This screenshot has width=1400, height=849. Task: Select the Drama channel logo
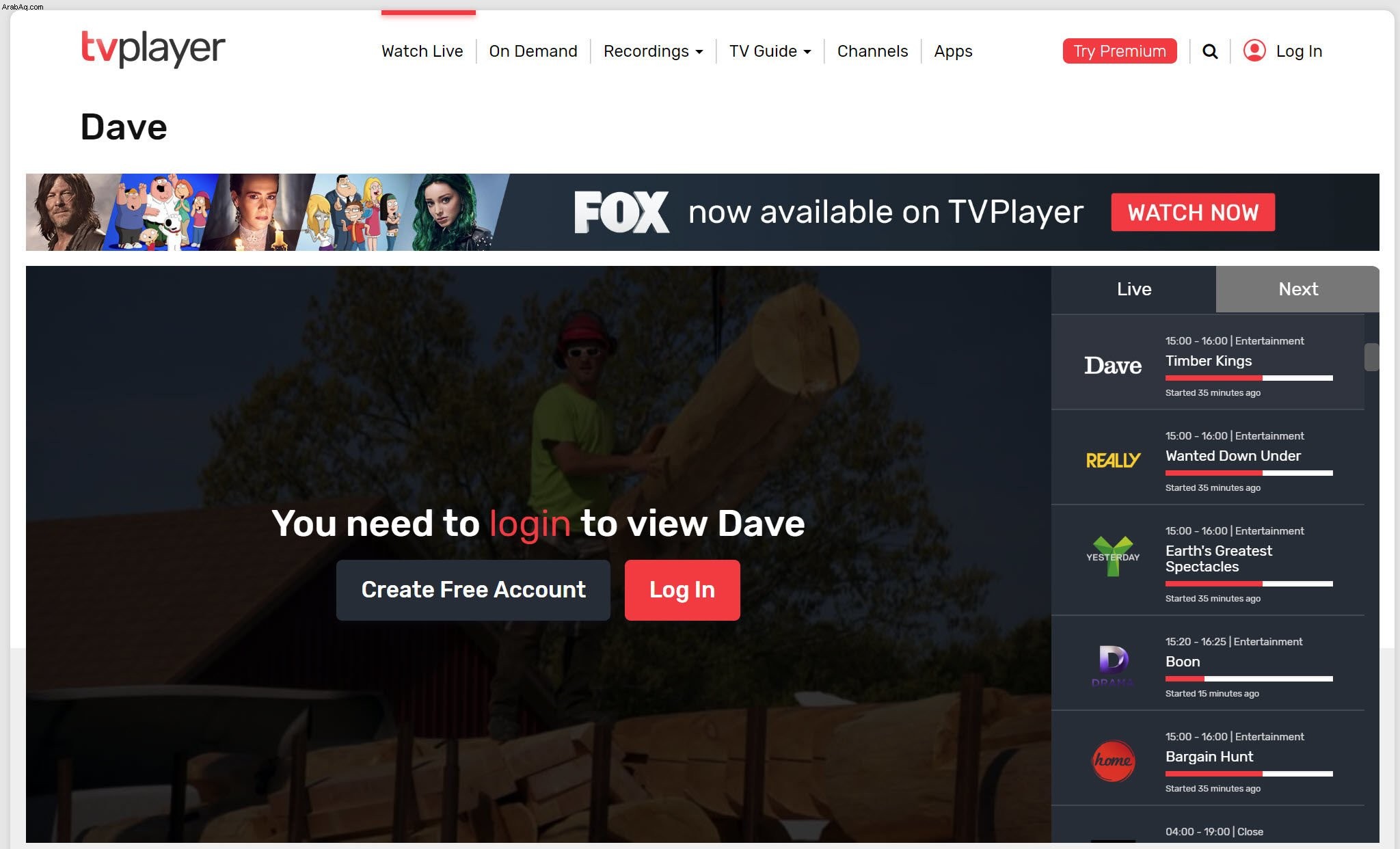coord(1113,665)
